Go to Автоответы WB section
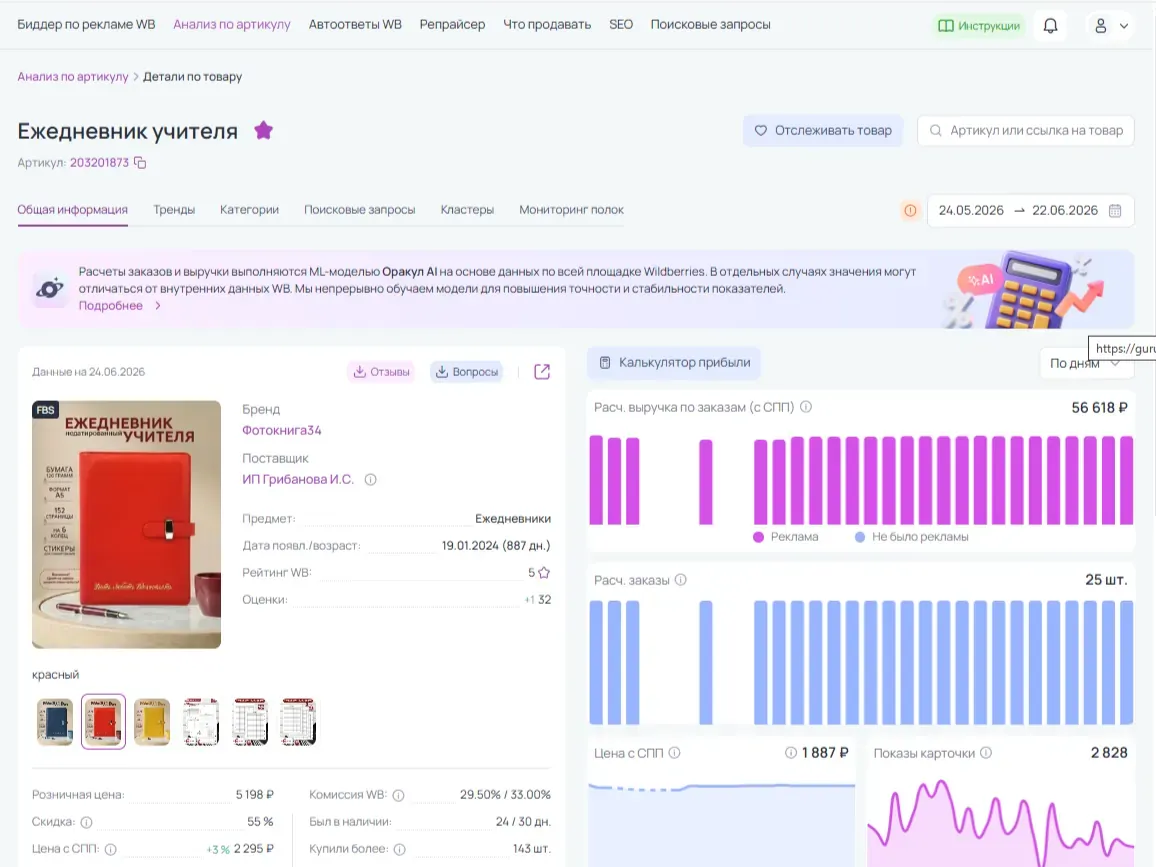 [x=355, y=24]
